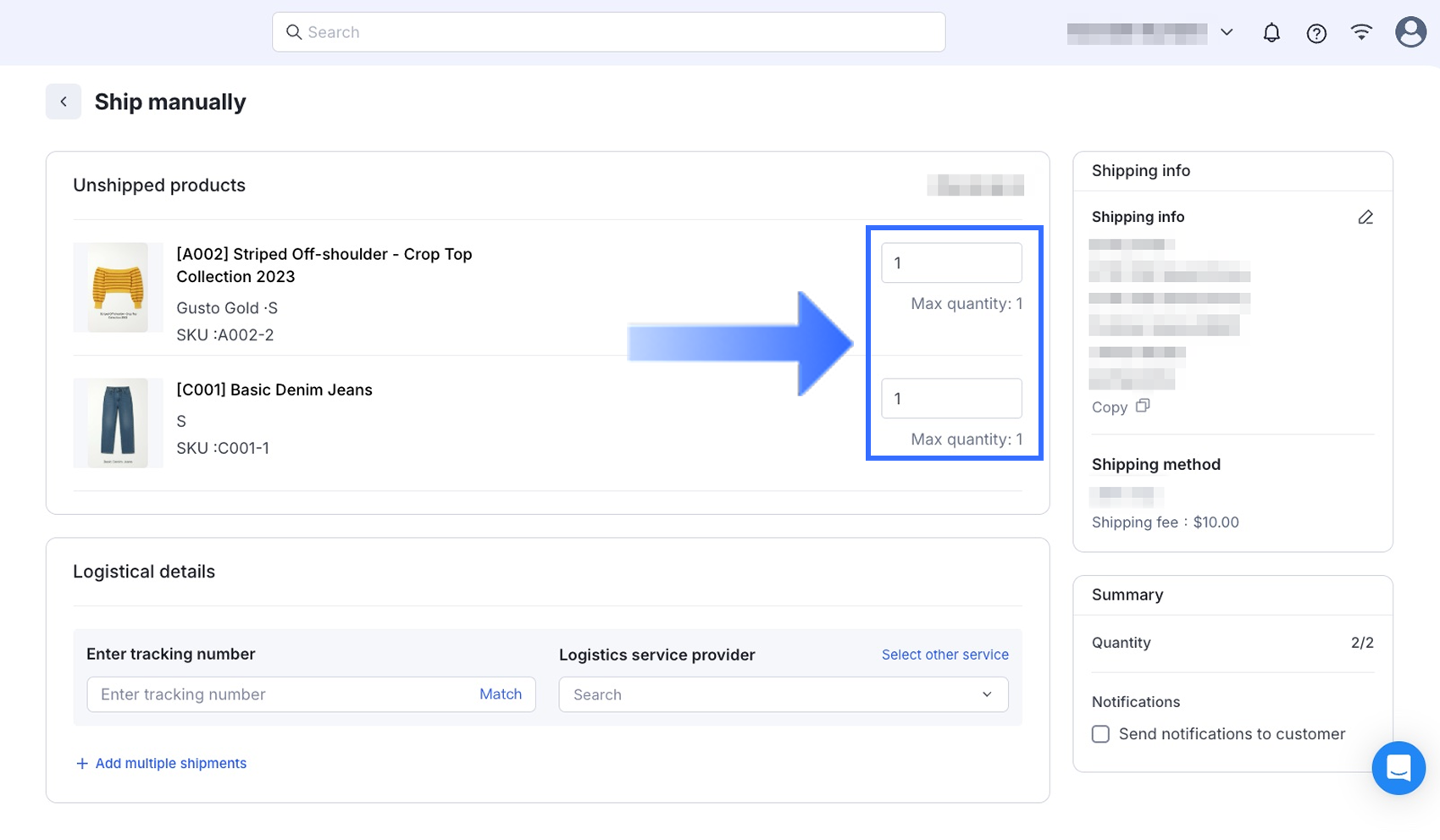
Task: Click Select other service link
Action: (944, 655)
